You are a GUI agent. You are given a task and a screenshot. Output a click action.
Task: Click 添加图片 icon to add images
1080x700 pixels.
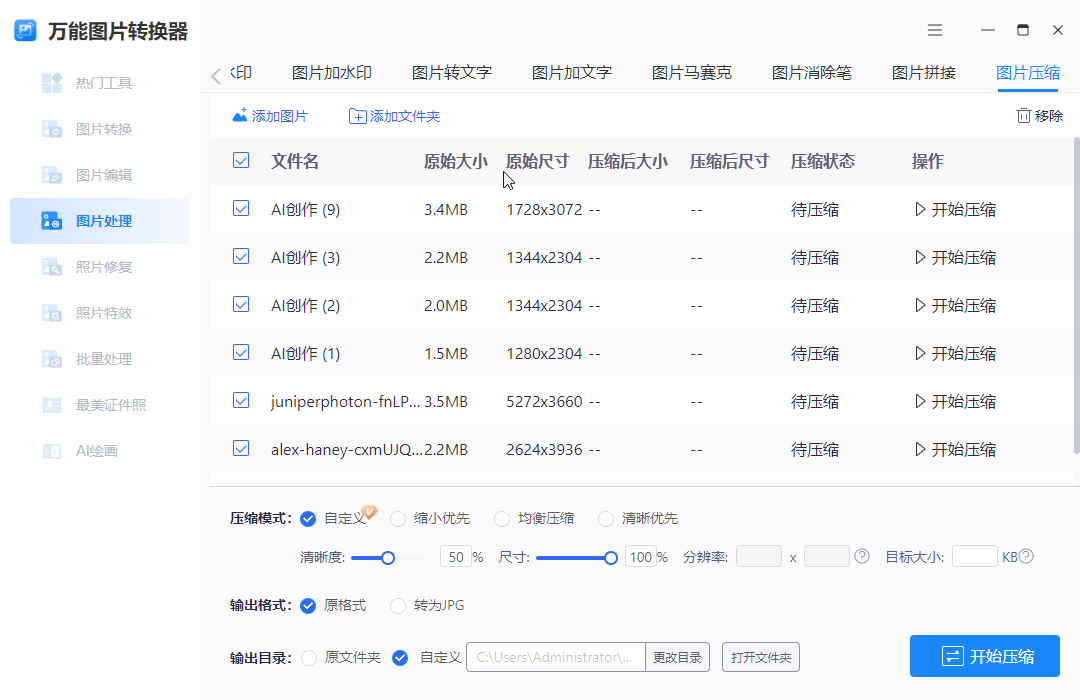[x=240, y=116]
